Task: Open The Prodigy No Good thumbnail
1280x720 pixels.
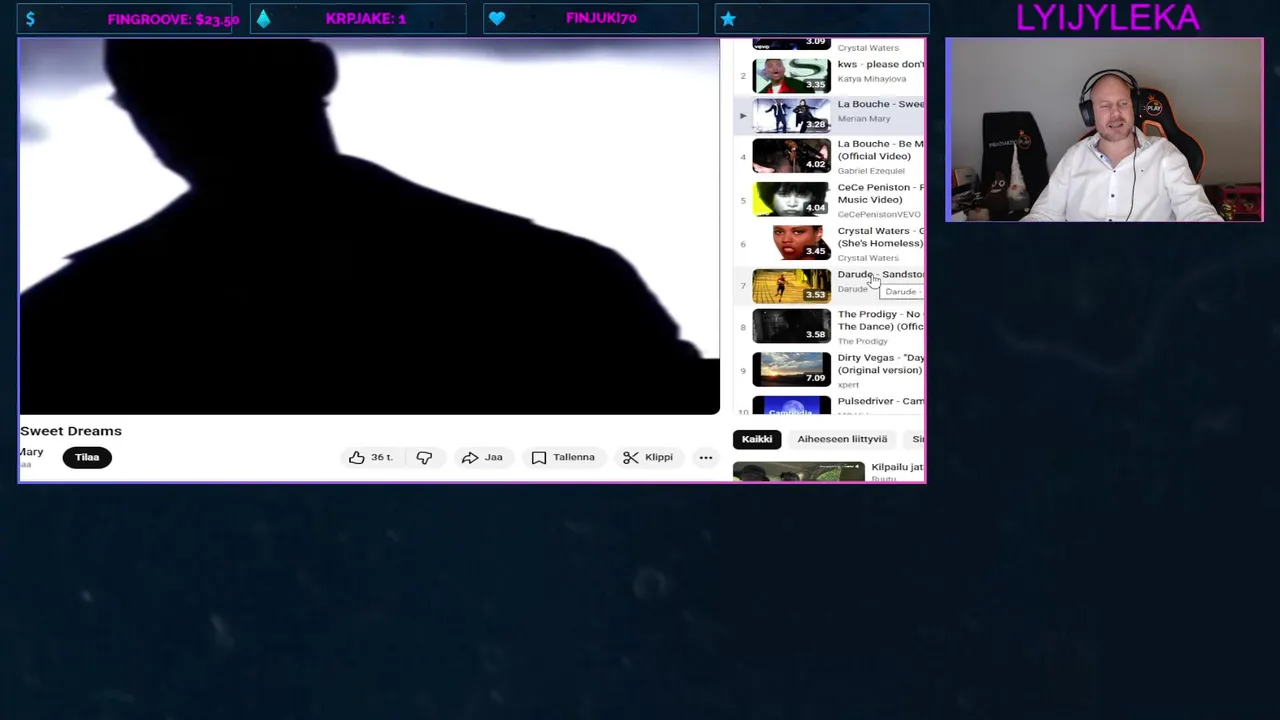Action: [791, 326]
